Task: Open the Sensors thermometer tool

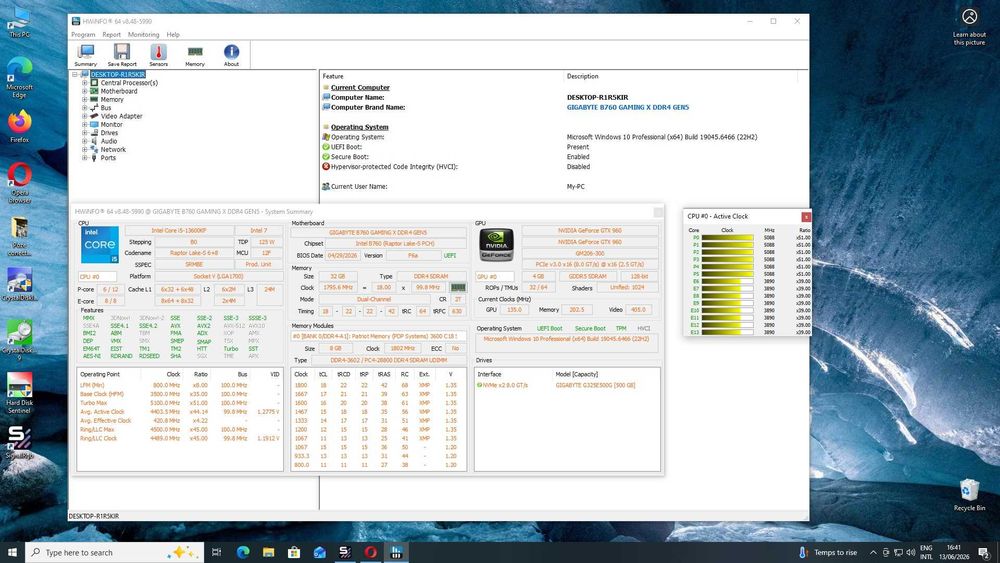Action: tap(158, 55)
